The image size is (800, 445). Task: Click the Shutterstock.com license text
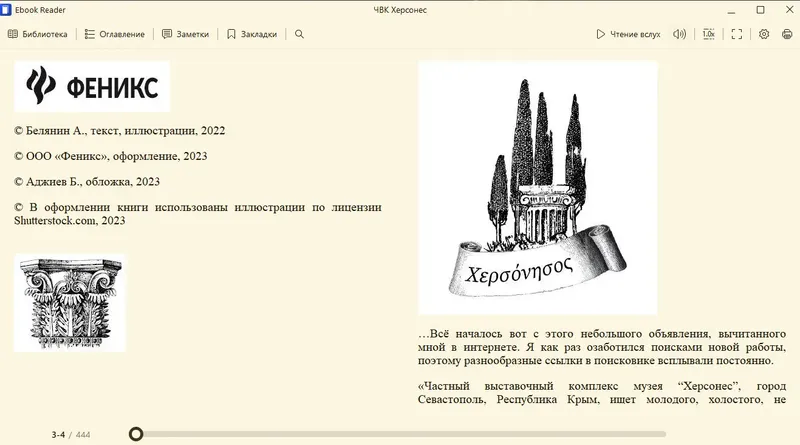pos(197,214)
